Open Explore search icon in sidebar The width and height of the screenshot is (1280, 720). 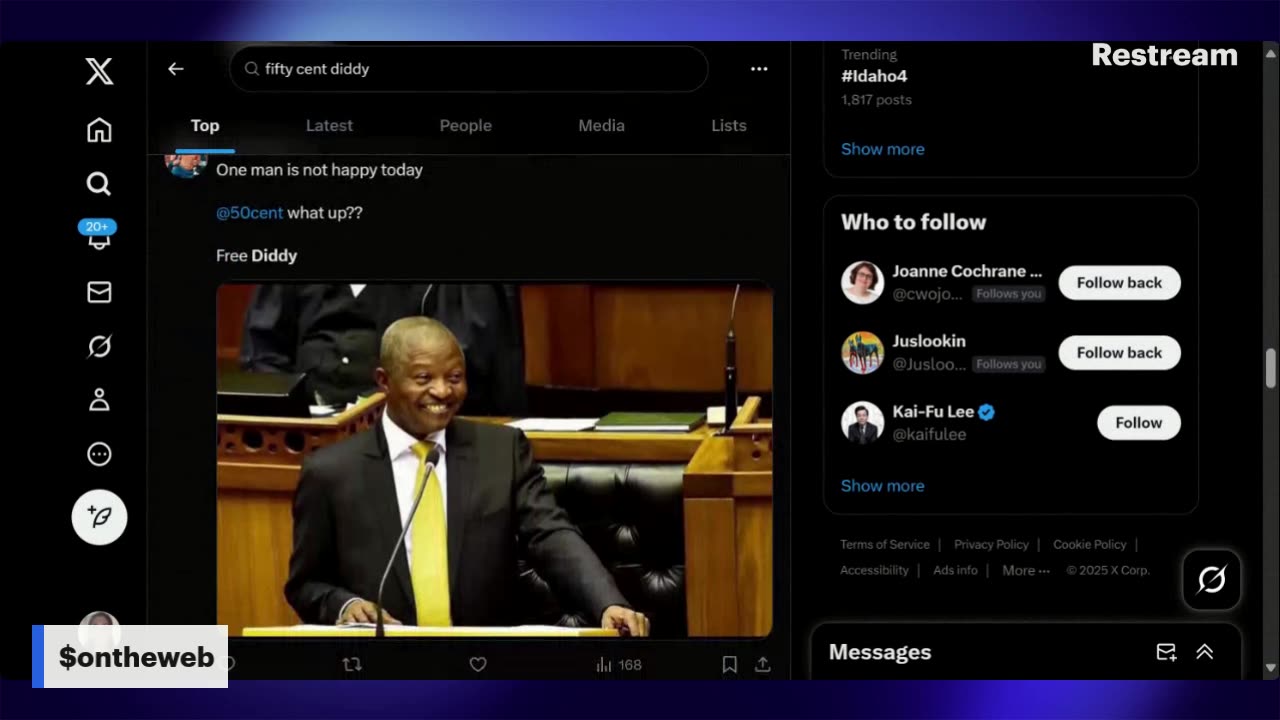[x=99, y=184]
